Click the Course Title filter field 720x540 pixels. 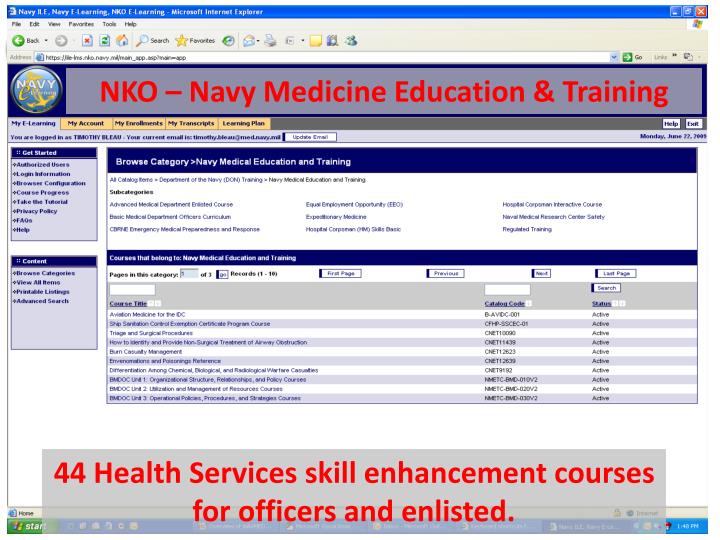(x=132, y=289)
